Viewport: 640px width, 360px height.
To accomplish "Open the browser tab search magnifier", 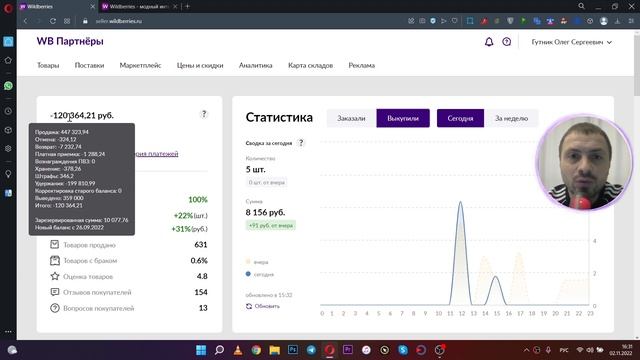I will 581,6.
